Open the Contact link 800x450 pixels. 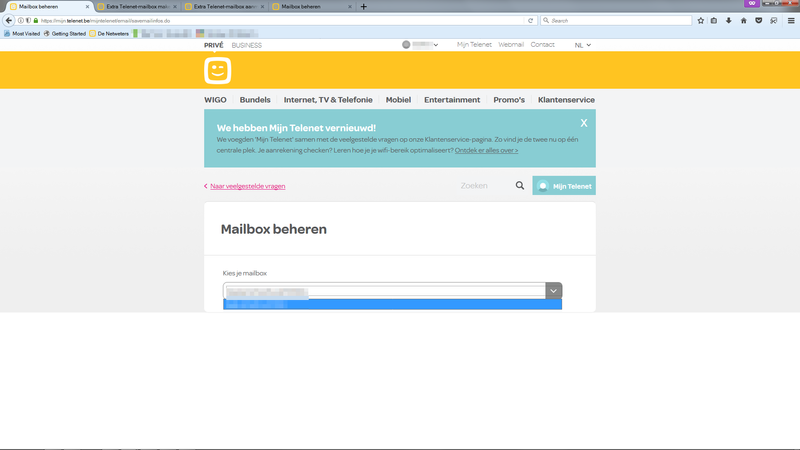542,45
